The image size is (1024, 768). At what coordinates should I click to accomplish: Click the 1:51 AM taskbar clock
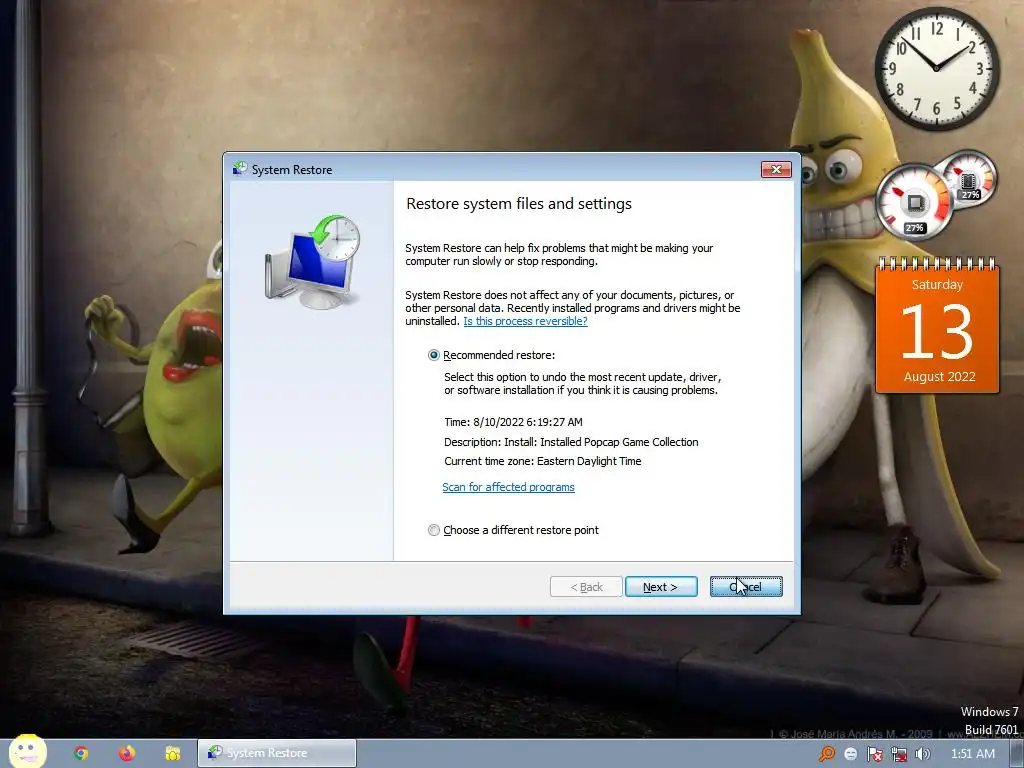click(972, 754)
